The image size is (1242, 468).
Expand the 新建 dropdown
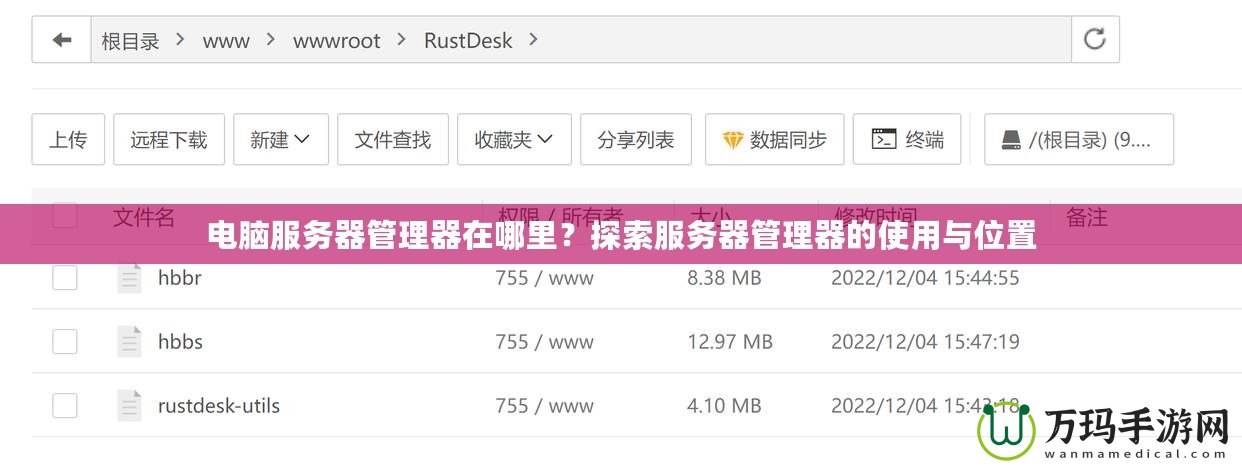click(281, 139)
